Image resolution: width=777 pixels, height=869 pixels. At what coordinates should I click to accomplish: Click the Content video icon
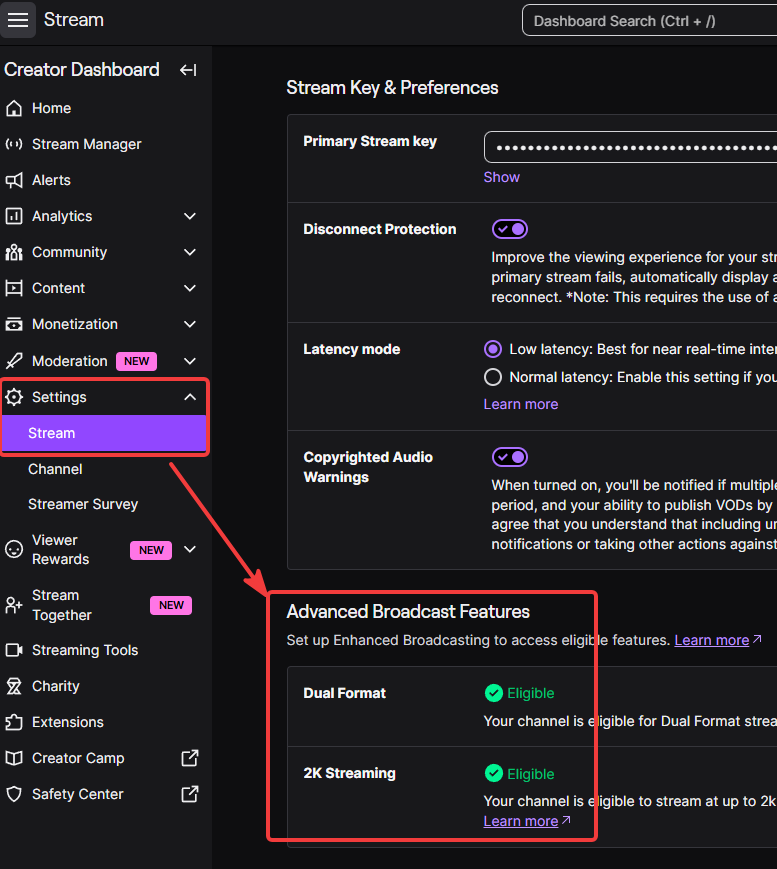(x=14, y=288)
